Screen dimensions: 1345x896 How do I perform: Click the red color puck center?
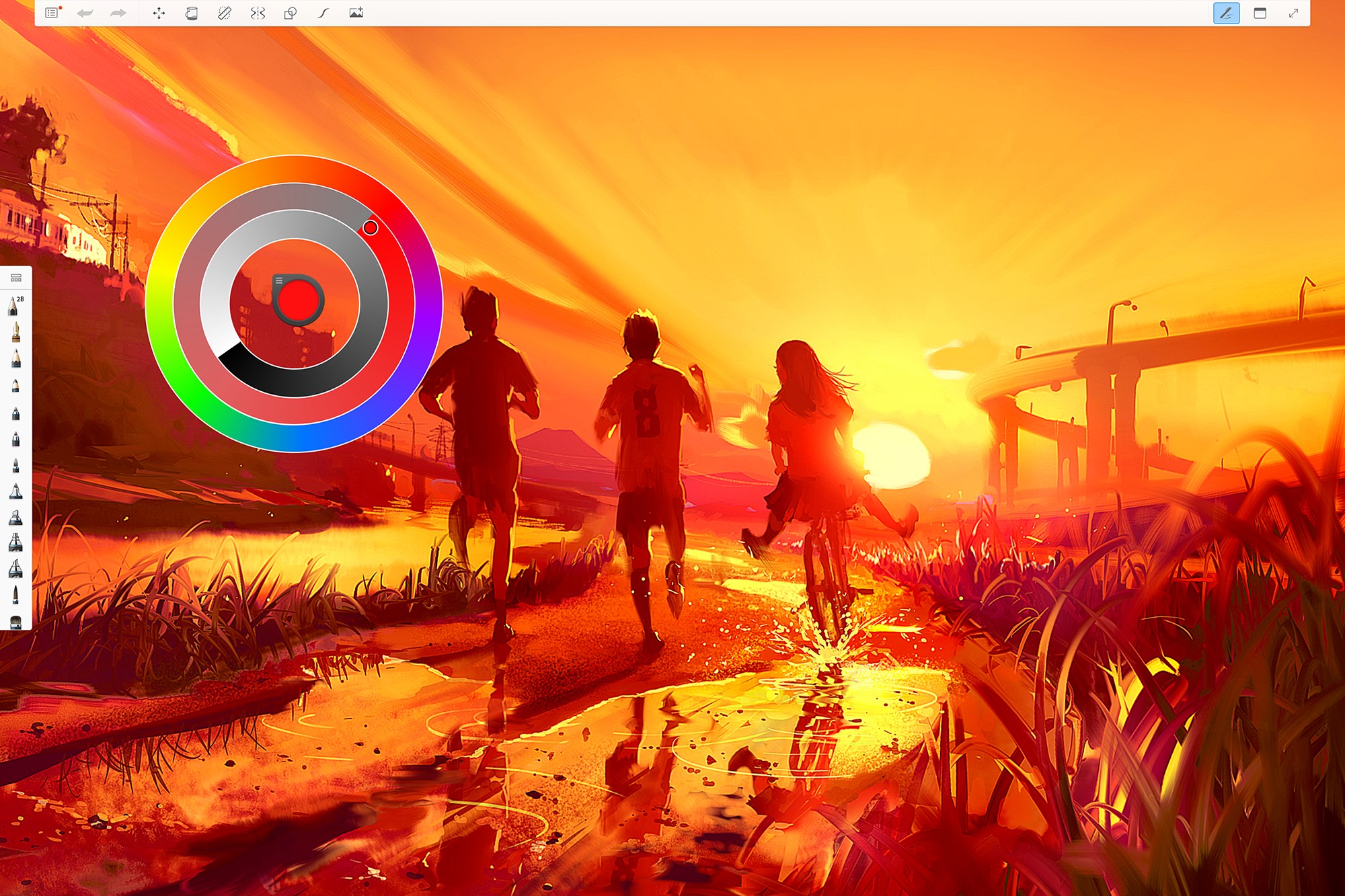coord(299,300)
